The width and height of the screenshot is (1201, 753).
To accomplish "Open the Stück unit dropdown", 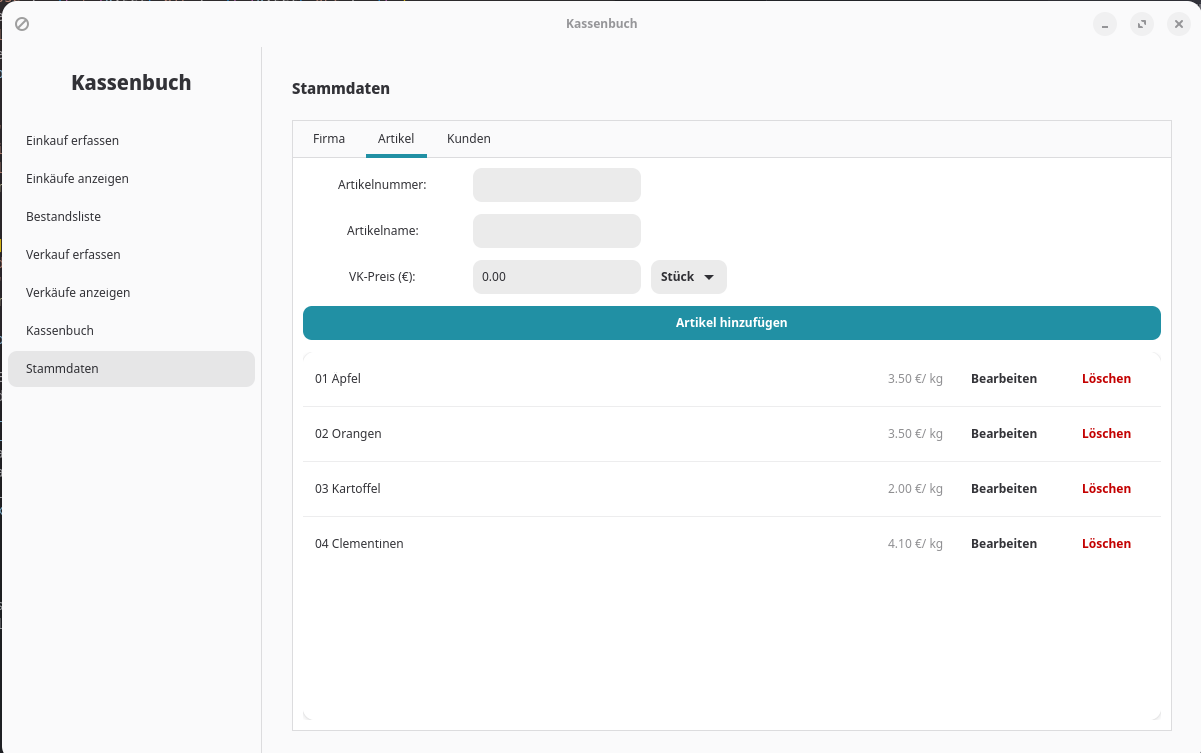I will [688, 277].
